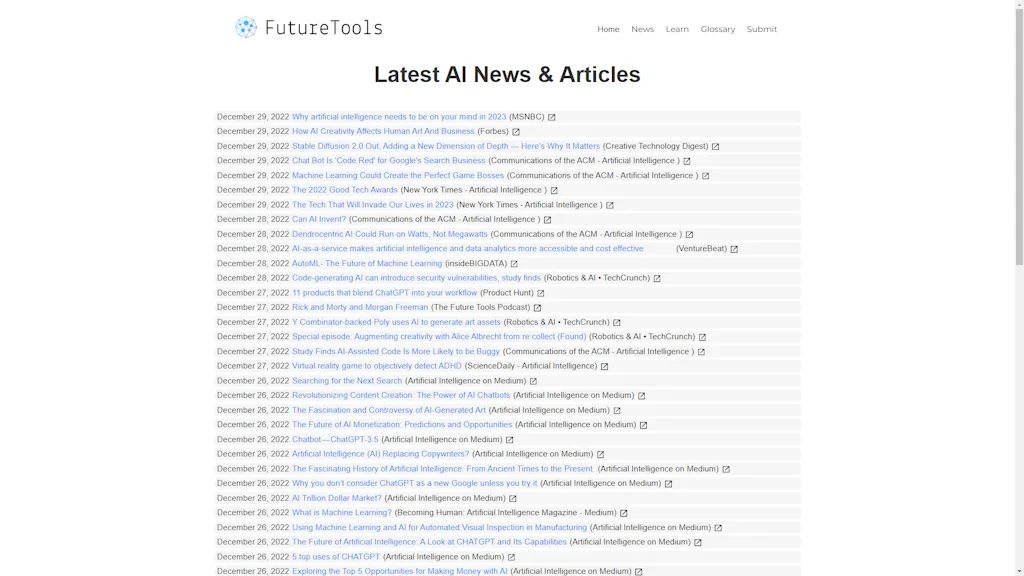
Task: Click the FutureTools logo icon
Action: point(243,27)
